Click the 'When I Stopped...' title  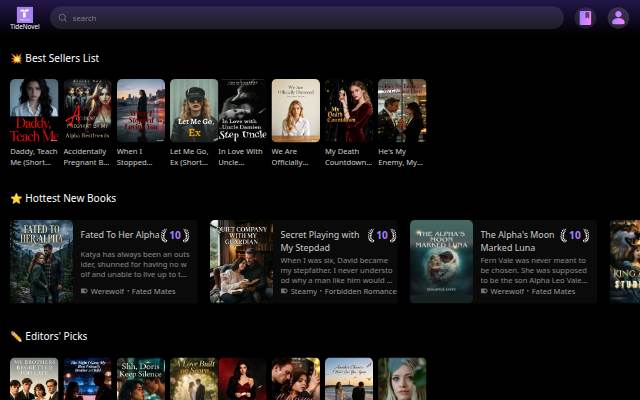click(x=134, y=157)
